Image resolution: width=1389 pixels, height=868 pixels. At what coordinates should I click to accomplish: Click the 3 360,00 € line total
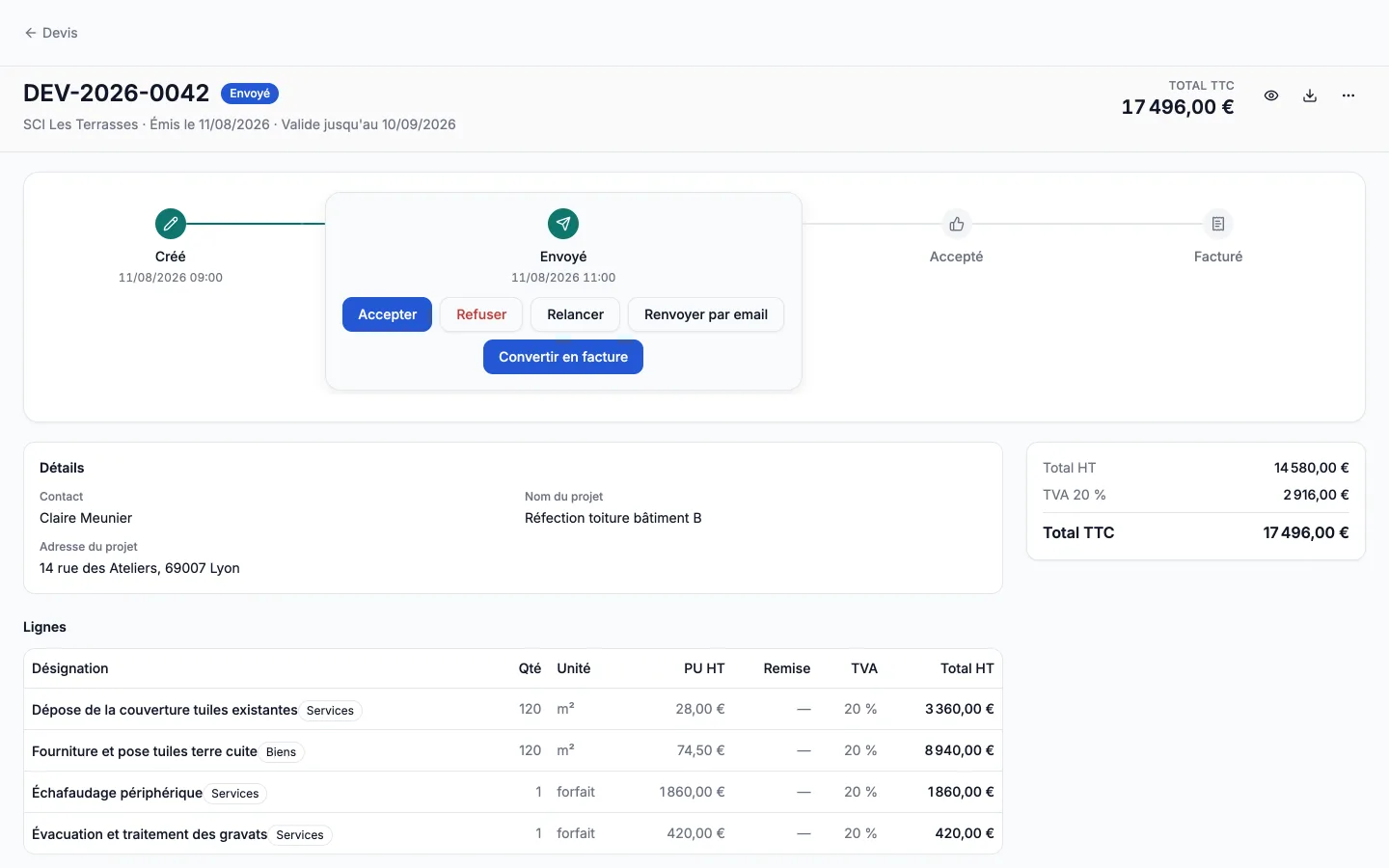coord(959,709)
